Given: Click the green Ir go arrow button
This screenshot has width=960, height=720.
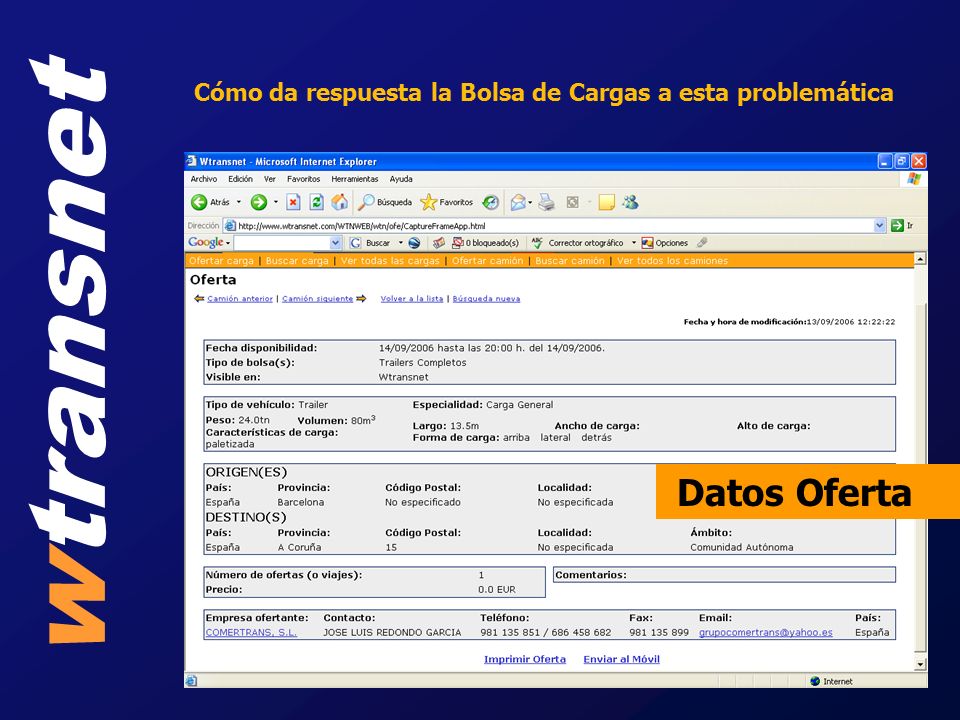Looking at the screenshot, I should coord(898,225).
